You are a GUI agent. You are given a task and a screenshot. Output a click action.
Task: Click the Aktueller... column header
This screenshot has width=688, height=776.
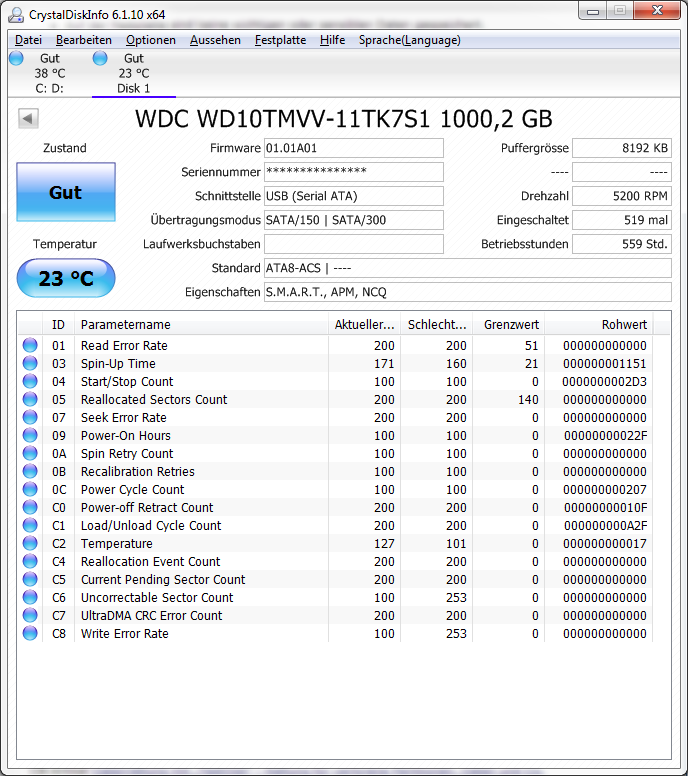point(364,325)
